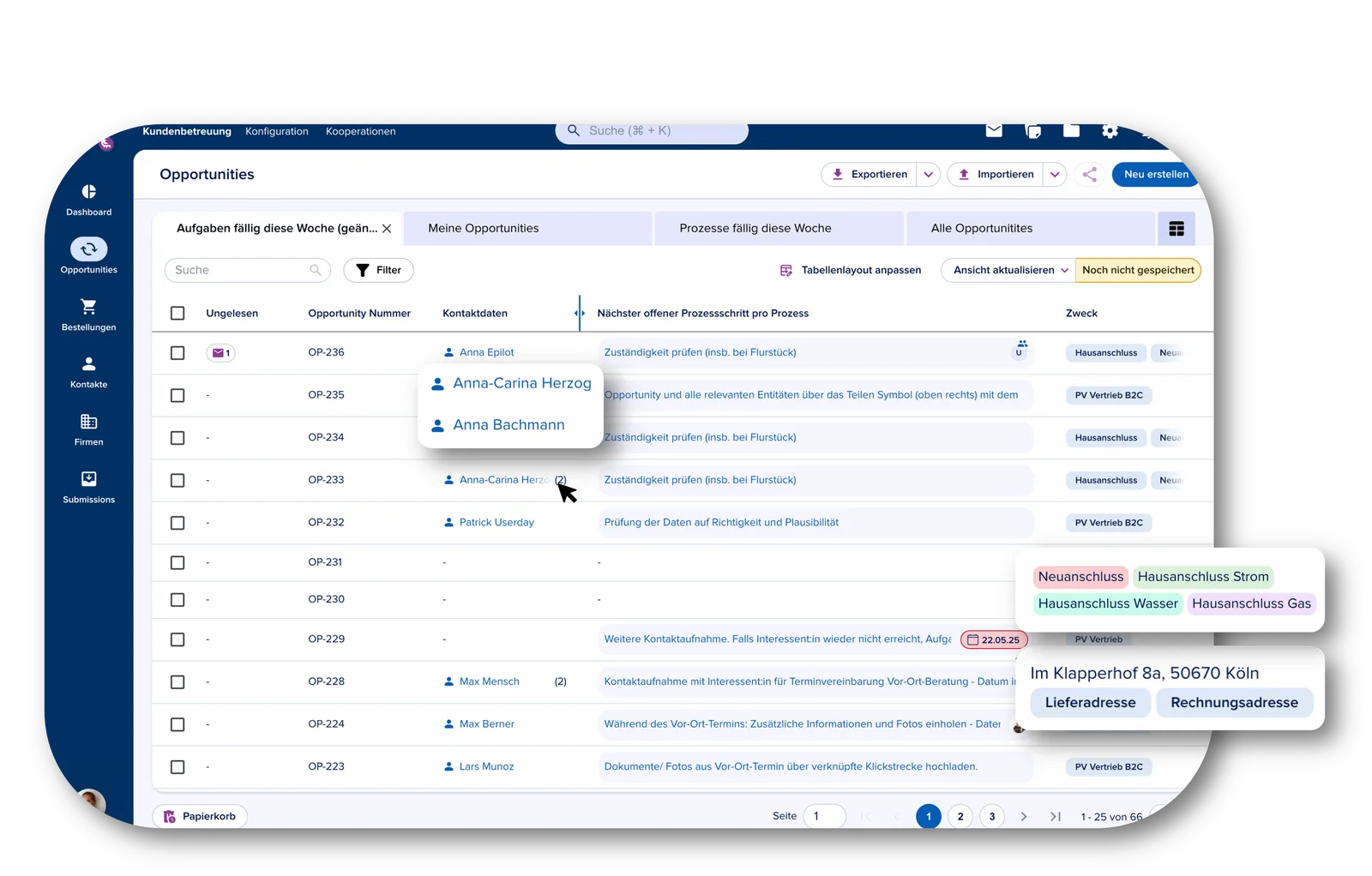The width and height of the screenshot is (1372, 876).
Task: Select the checkbox for row OP-235
Action: (x=178, y=396)
